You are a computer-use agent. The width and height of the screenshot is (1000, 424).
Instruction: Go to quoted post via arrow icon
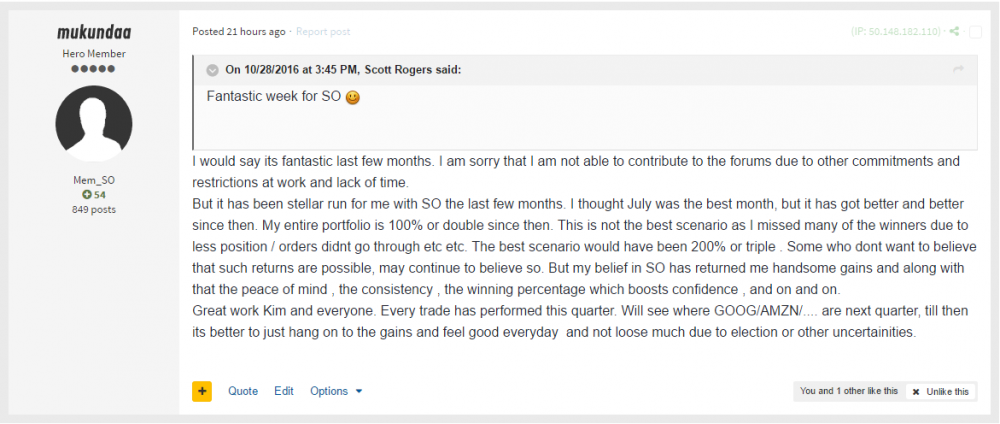[958, 69]
